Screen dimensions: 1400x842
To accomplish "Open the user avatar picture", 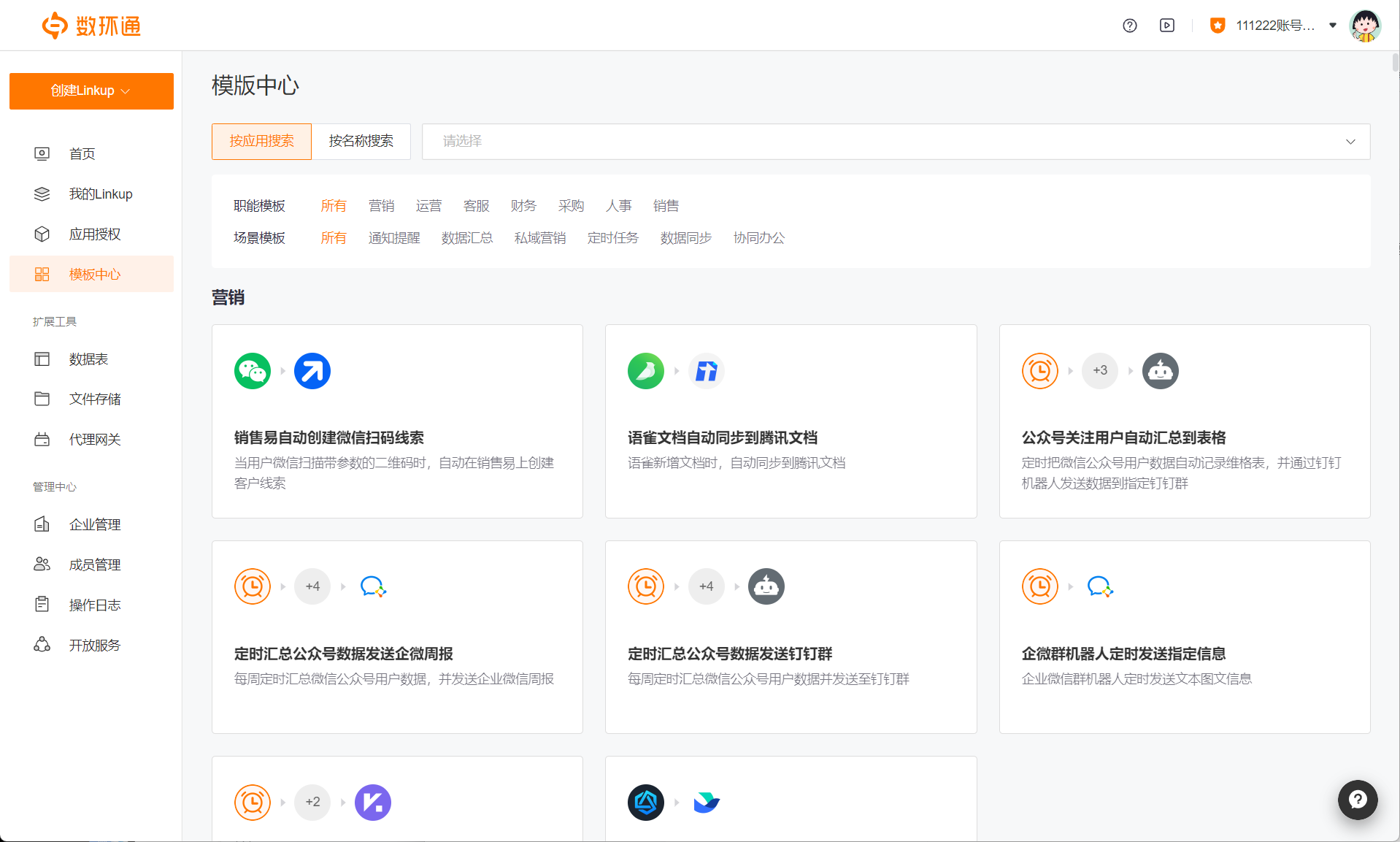I will pos(1365,26).
